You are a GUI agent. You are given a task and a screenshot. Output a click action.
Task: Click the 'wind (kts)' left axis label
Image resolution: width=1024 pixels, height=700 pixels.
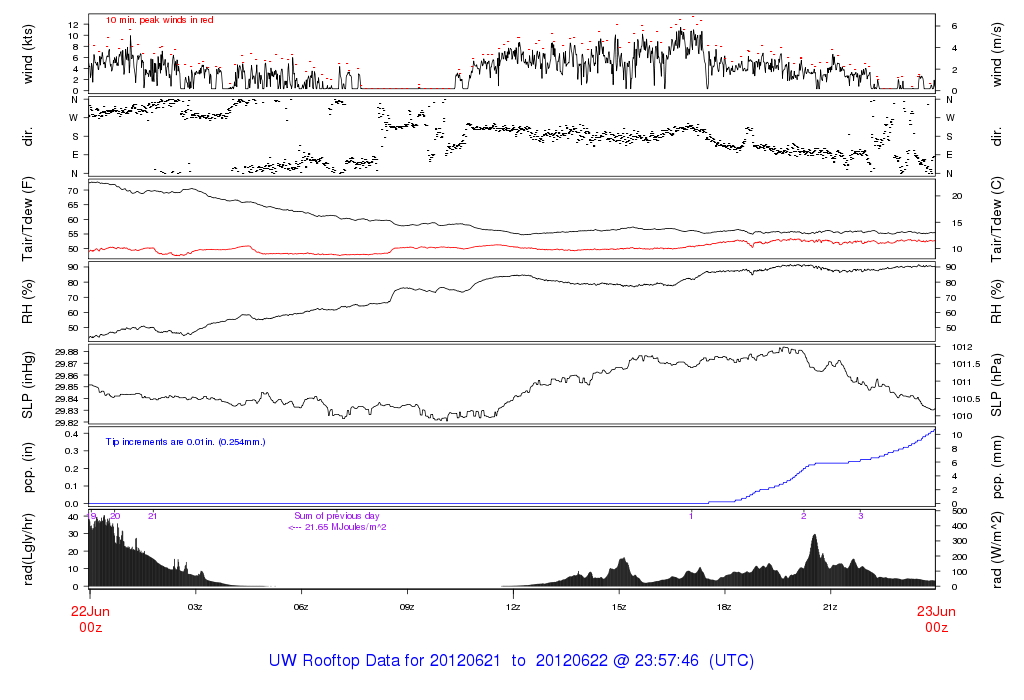coord(30,54)
